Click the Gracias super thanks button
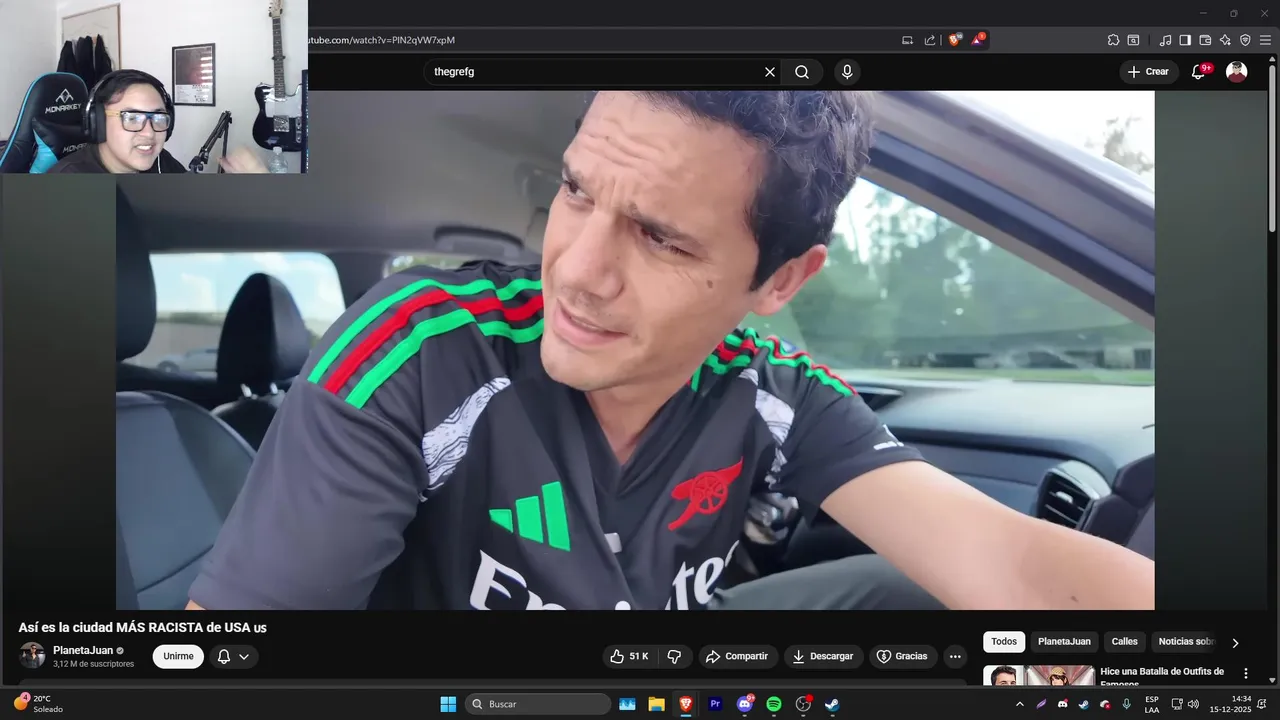The image size is (1280, 720). pos(902,656)
